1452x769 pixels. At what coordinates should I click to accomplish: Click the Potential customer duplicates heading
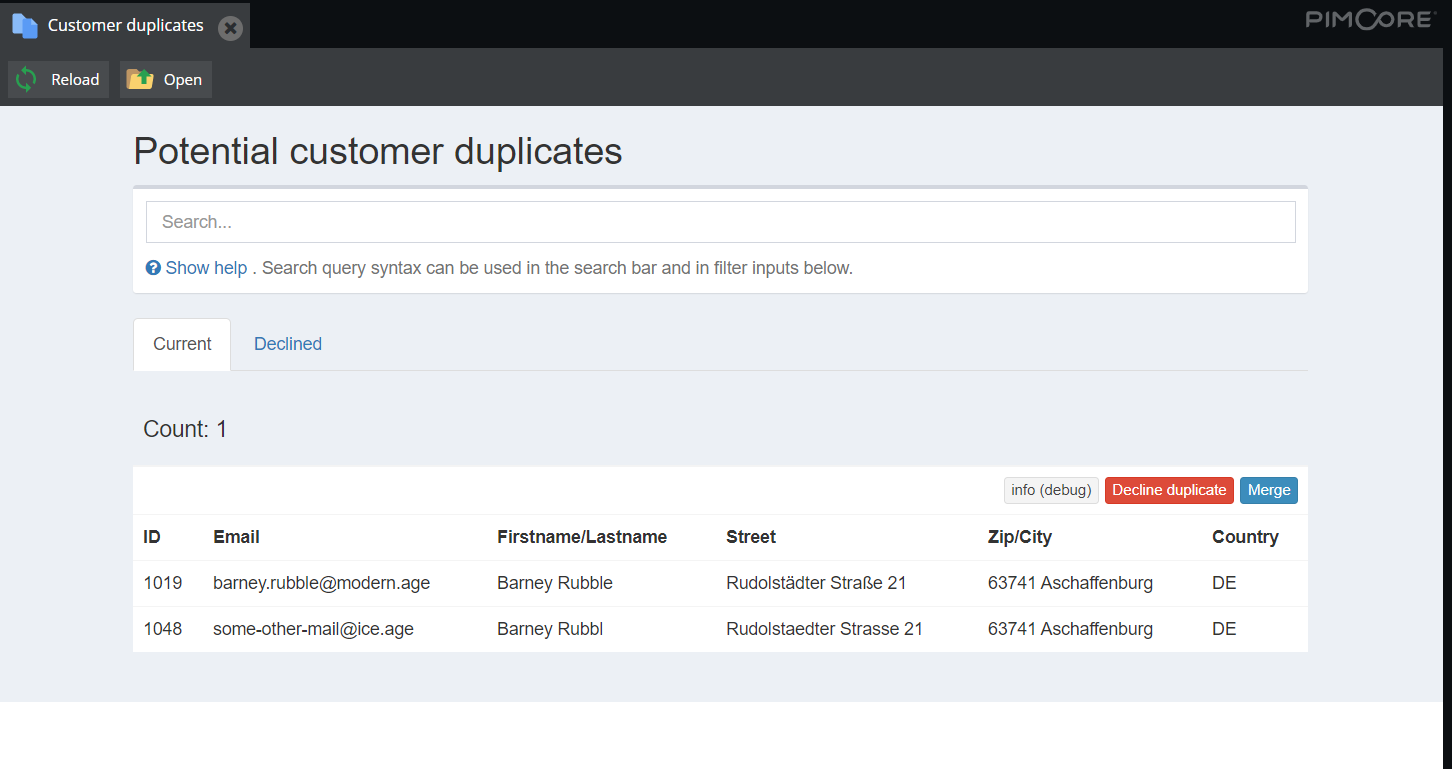pos(378,152)
